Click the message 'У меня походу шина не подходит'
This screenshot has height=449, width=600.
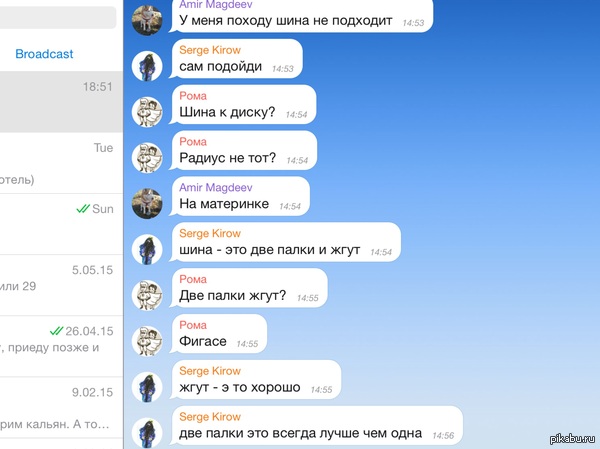pos(286,20)
